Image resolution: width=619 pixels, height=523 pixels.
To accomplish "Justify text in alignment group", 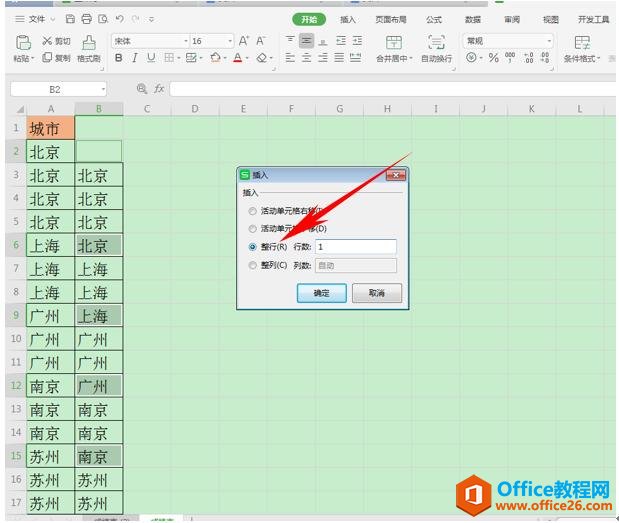I will point(339,58).
